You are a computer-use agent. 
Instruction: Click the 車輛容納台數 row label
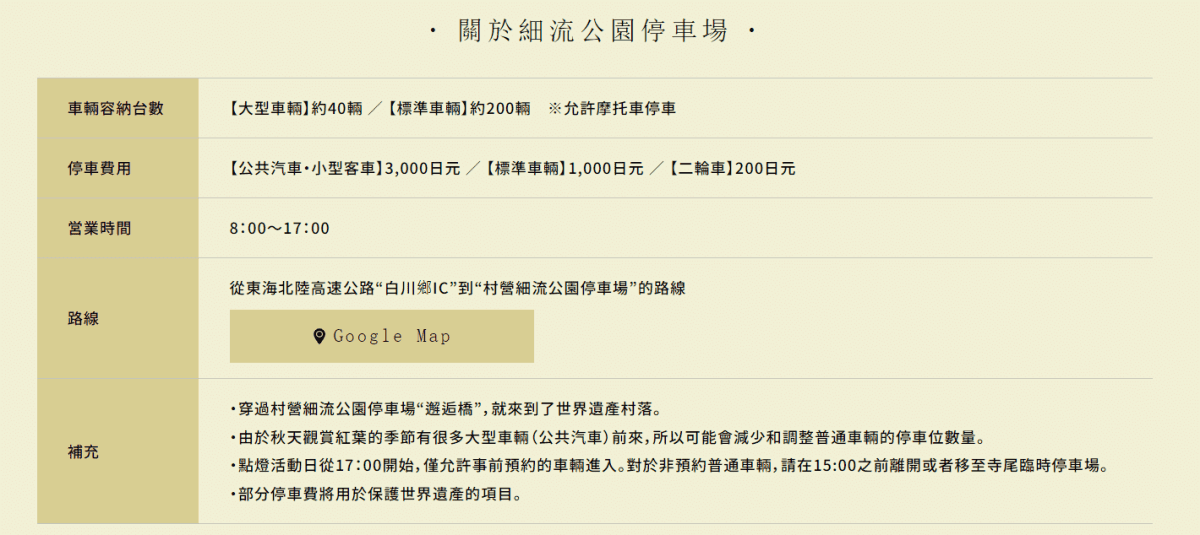click(x=115, y=108)
